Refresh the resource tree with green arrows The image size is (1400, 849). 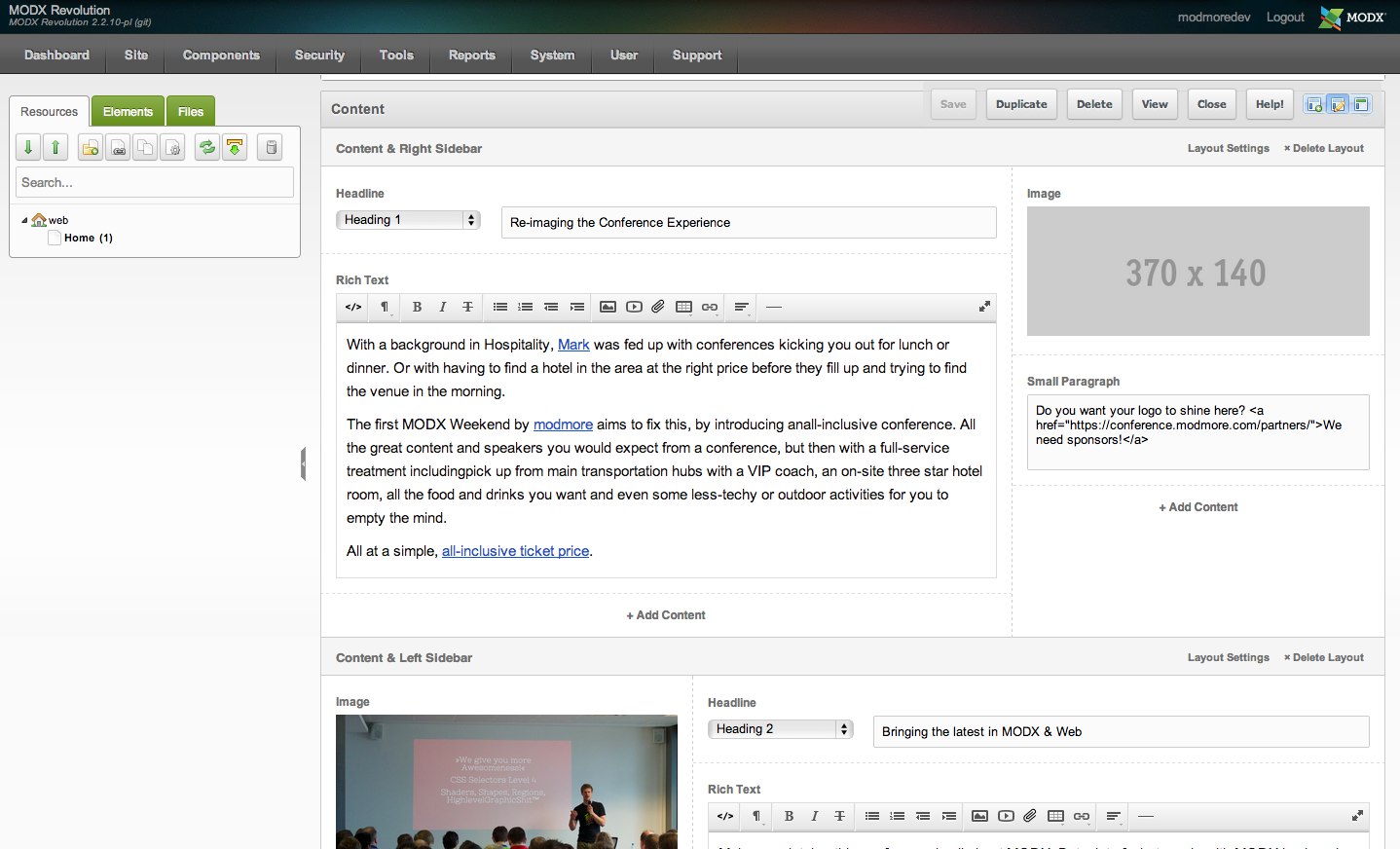206,147
